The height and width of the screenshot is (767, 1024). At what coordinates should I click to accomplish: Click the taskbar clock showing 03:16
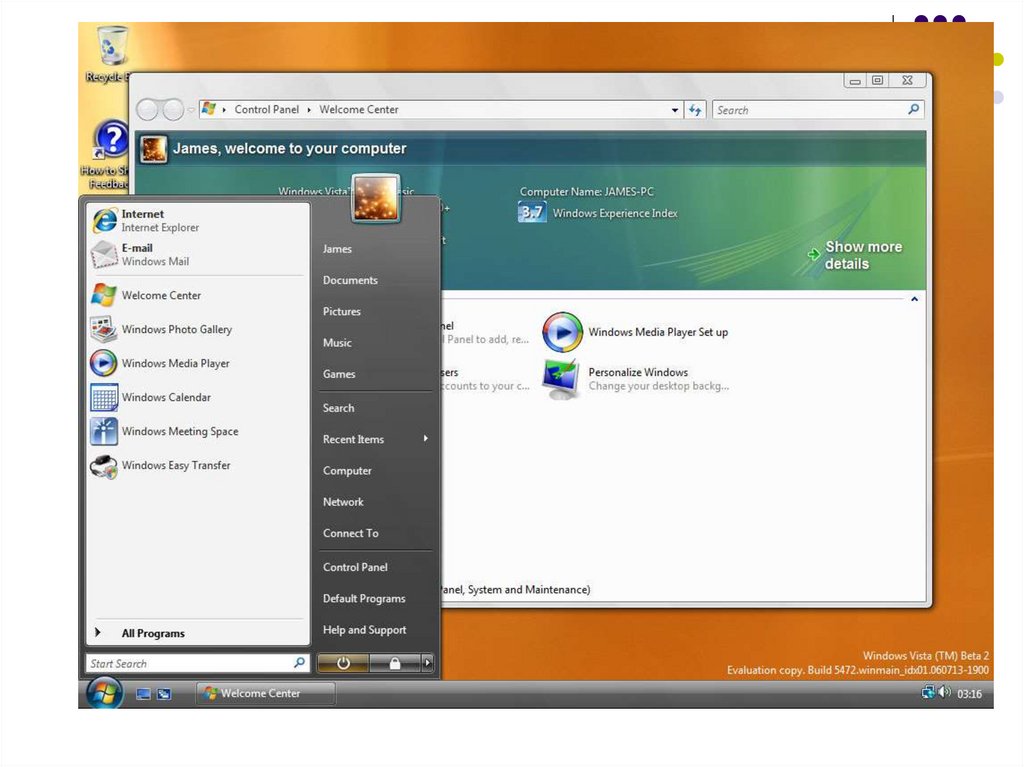coord(969,694)
